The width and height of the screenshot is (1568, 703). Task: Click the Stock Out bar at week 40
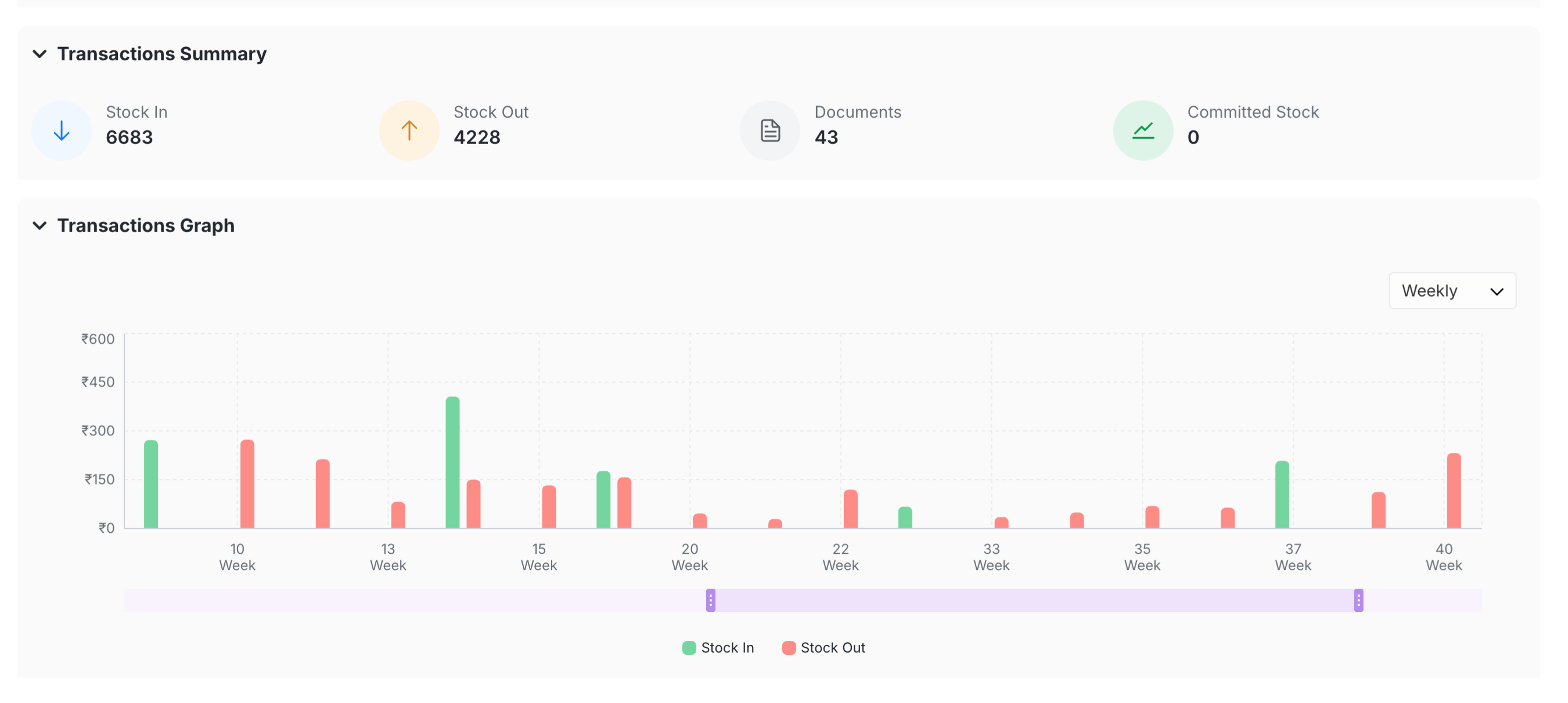coord(1454,491)
